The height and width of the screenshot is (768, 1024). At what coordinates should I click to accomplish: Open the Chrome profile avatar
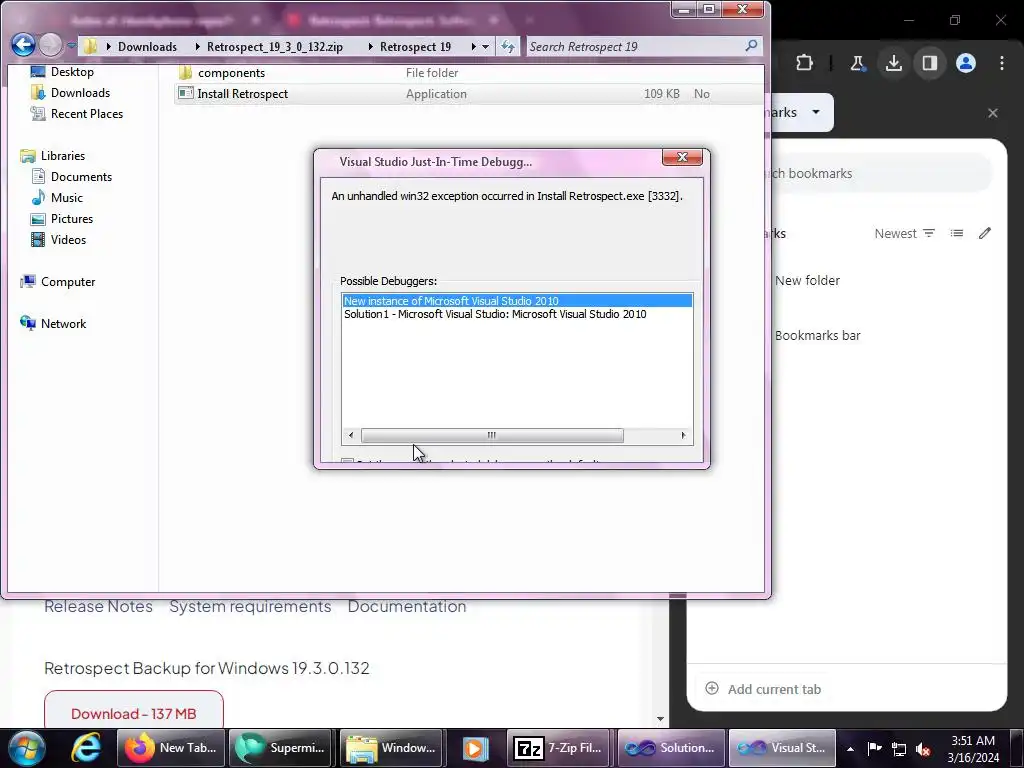[x=966, y=63]
